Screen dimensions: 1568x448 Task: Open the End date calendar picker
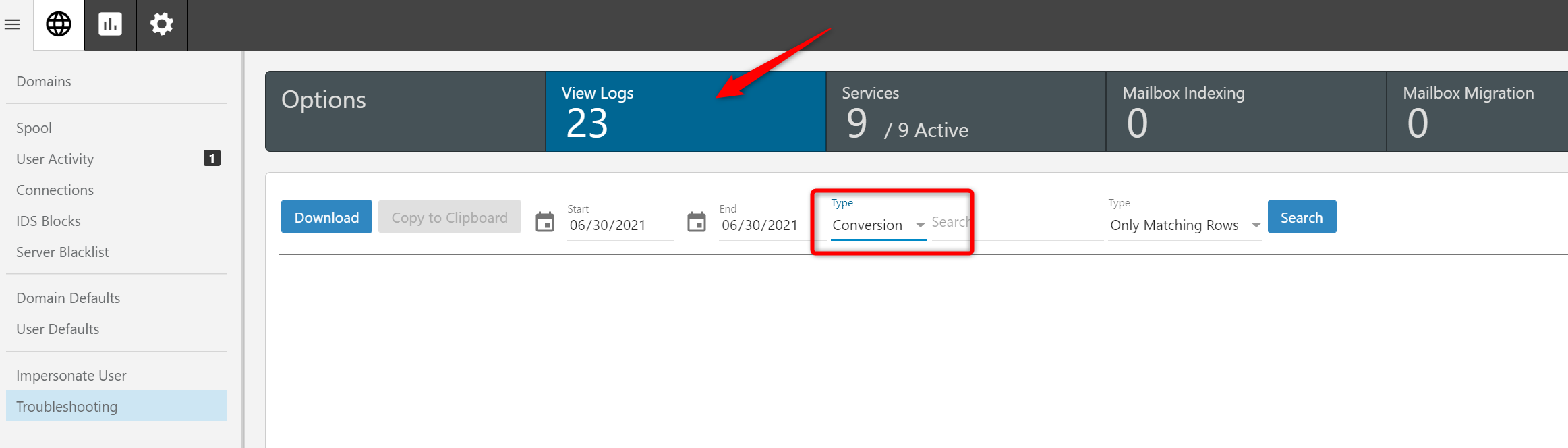tap(697, 222)
